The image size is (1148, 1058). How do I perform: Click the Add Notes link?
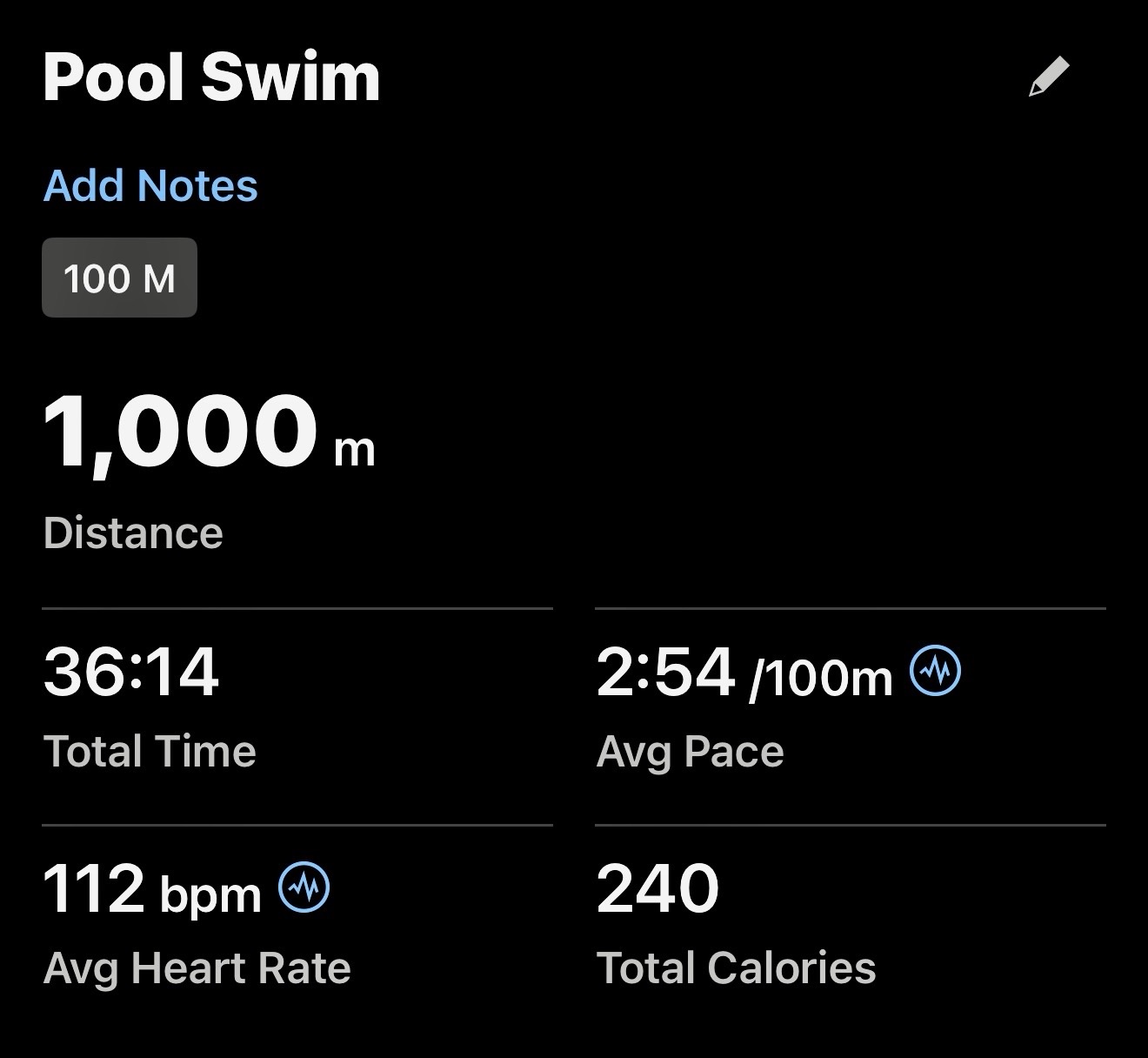tap(150, 185)
